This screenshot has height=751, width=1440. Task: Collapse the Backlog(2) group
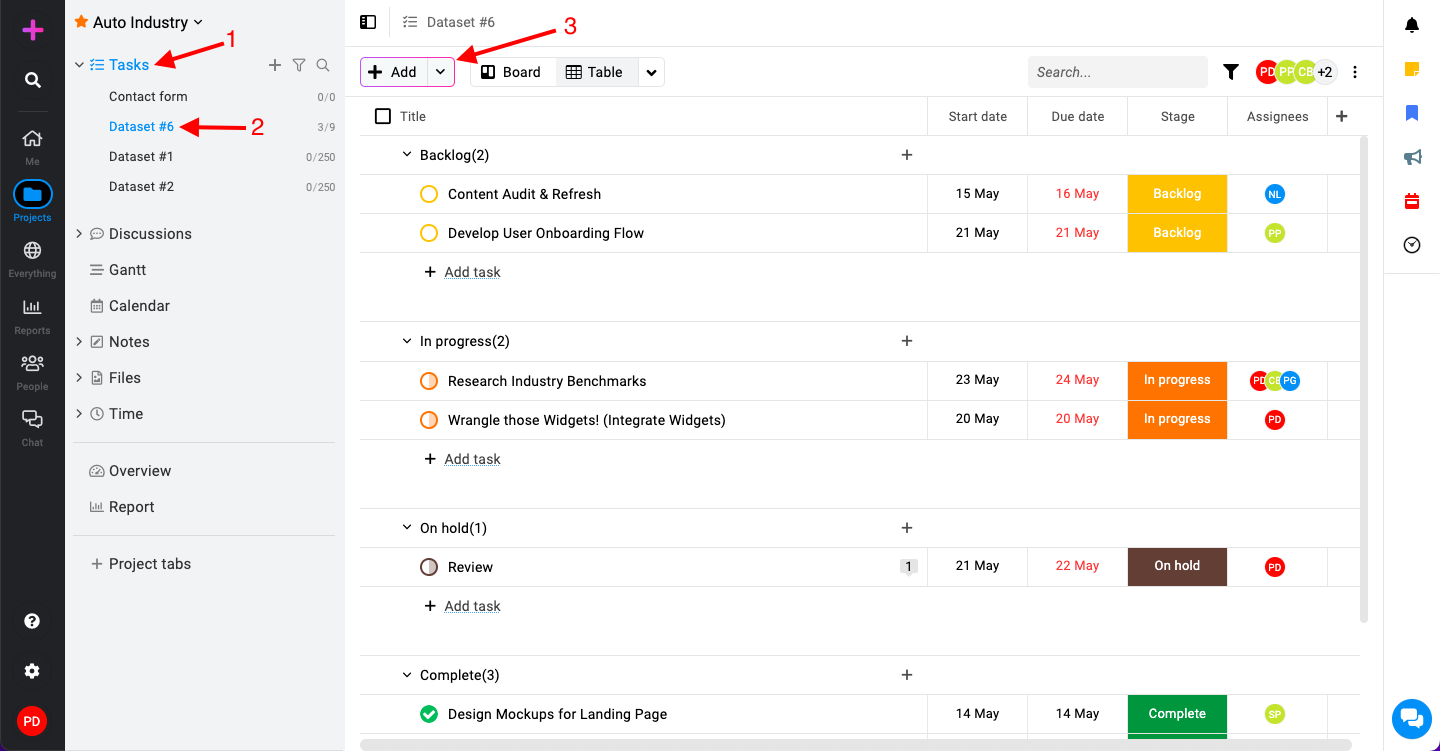407,155
